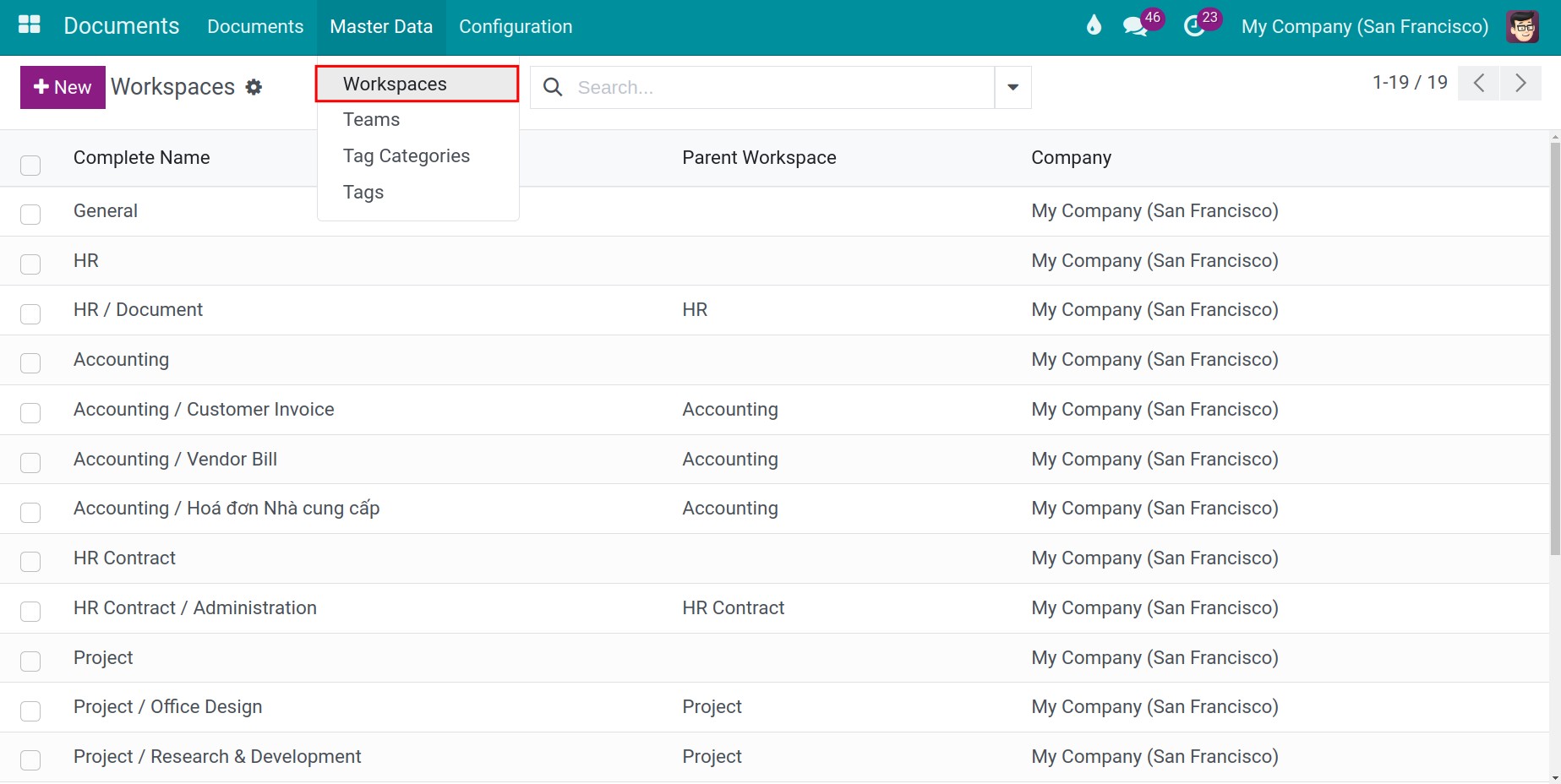This screenshot has width=1561, height=784.
Task: Open the Master Data menu
Action: (x=381, y=26)
